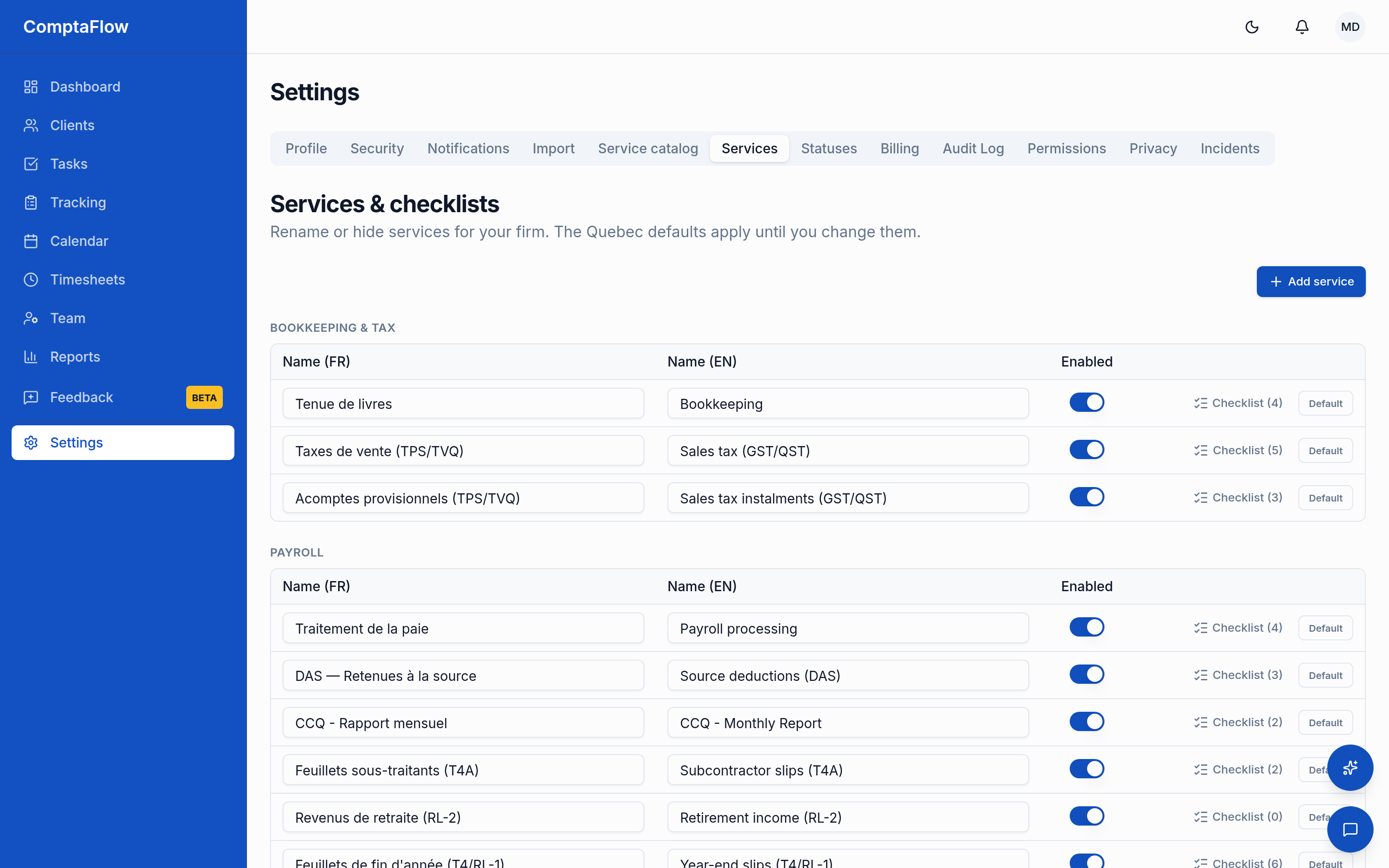The width and height of the screenshot is (1389, 868).
Task: Edit the Payroll processing English name field
Action: (x=848, y=628)
